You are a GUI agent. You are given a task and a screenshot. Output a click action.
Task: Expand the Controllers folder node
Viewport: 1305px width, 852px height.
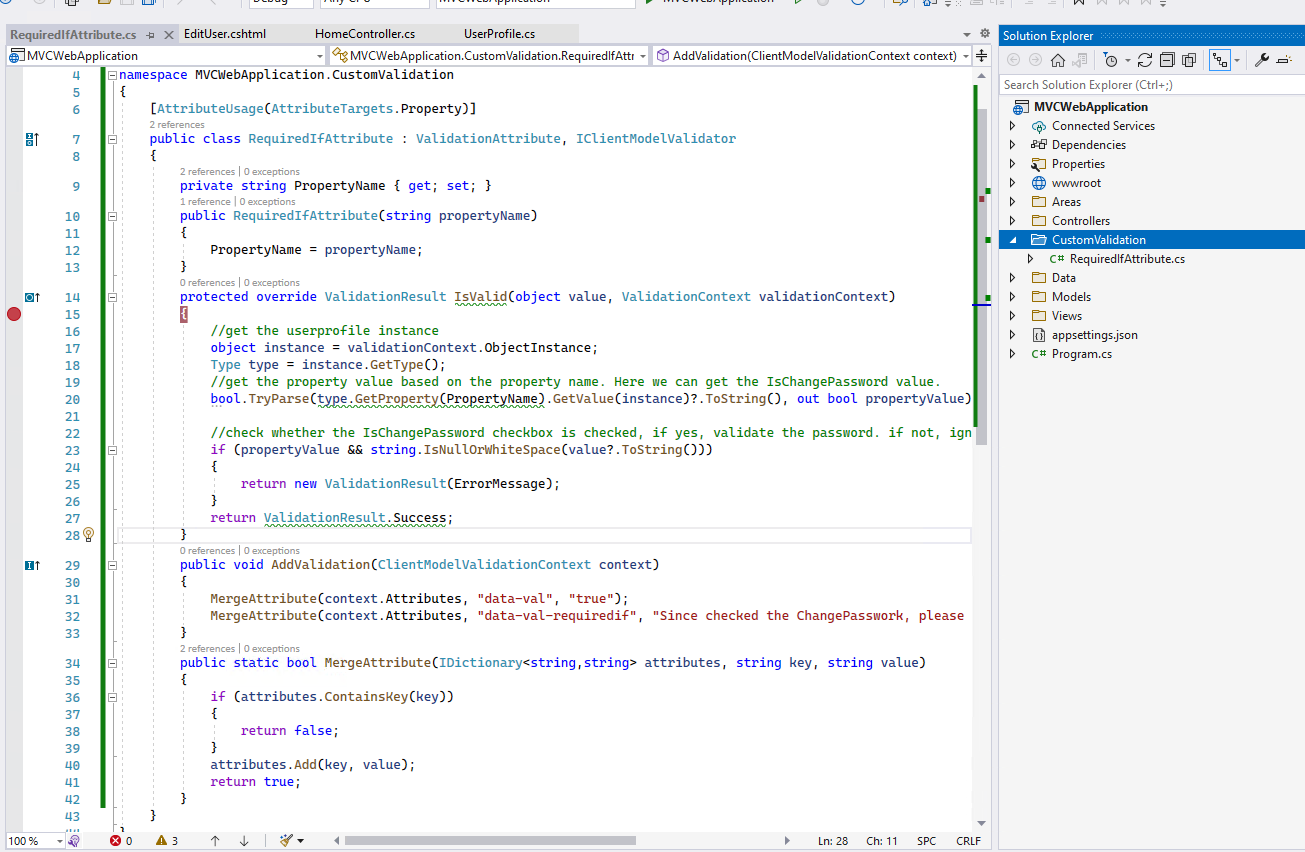(x=1012, y=221)
